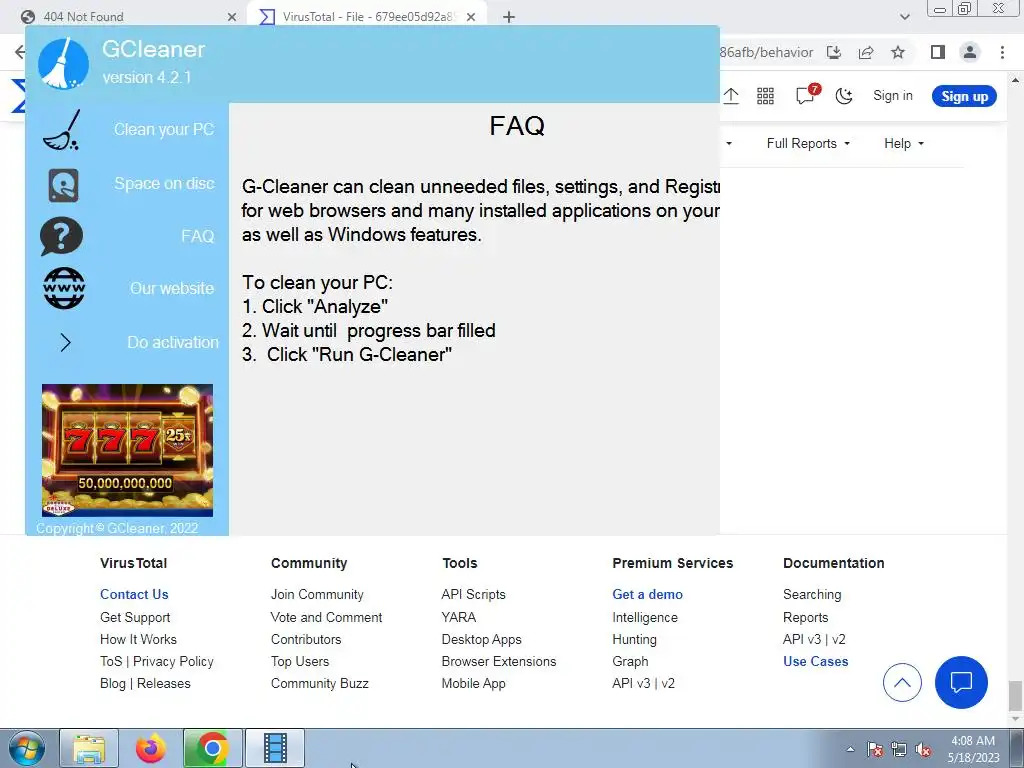Open the How It Works link

[x=138, y=639]
